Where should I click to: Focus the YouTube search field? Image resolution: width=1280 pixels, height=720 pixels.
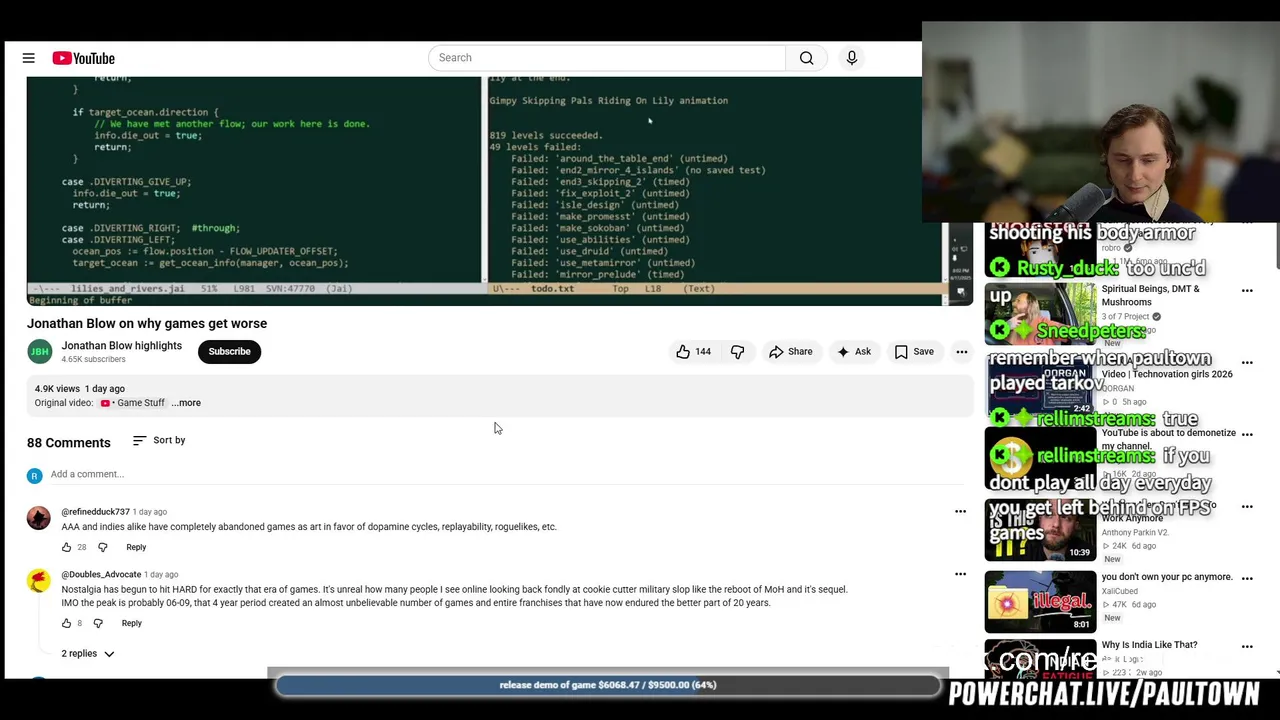pyautogui.click(x=607, y=58)
